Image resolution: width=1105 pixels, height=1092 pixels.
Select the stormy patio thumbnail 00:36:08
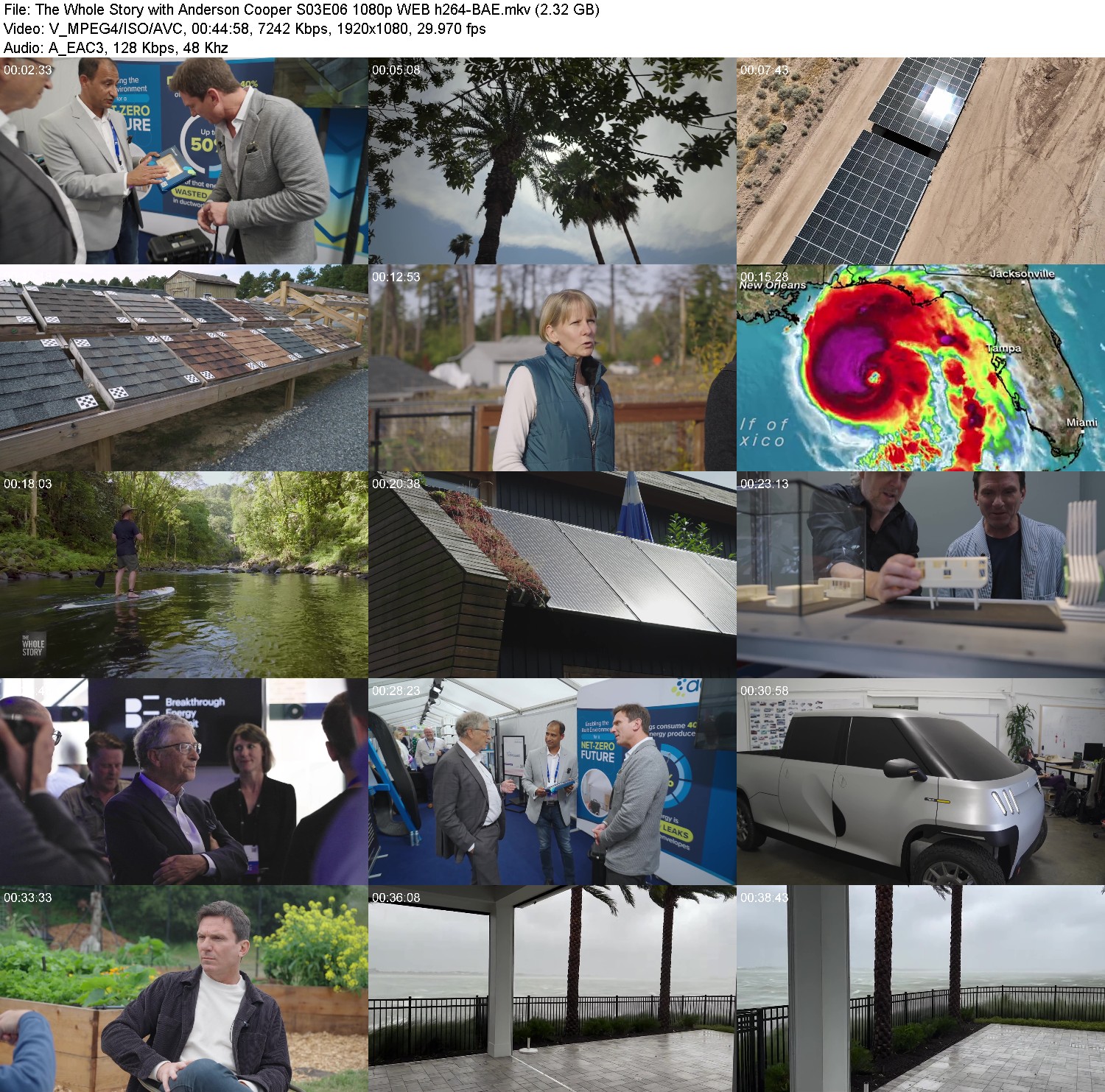pyautogui.click(x=552, y=988)
